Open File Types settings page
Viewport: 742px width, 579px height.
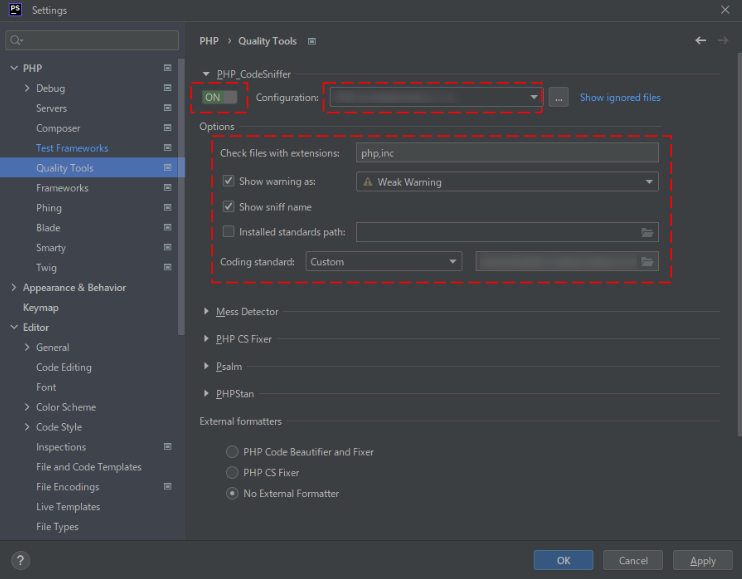pyautogui.click(x=57, y=526)
